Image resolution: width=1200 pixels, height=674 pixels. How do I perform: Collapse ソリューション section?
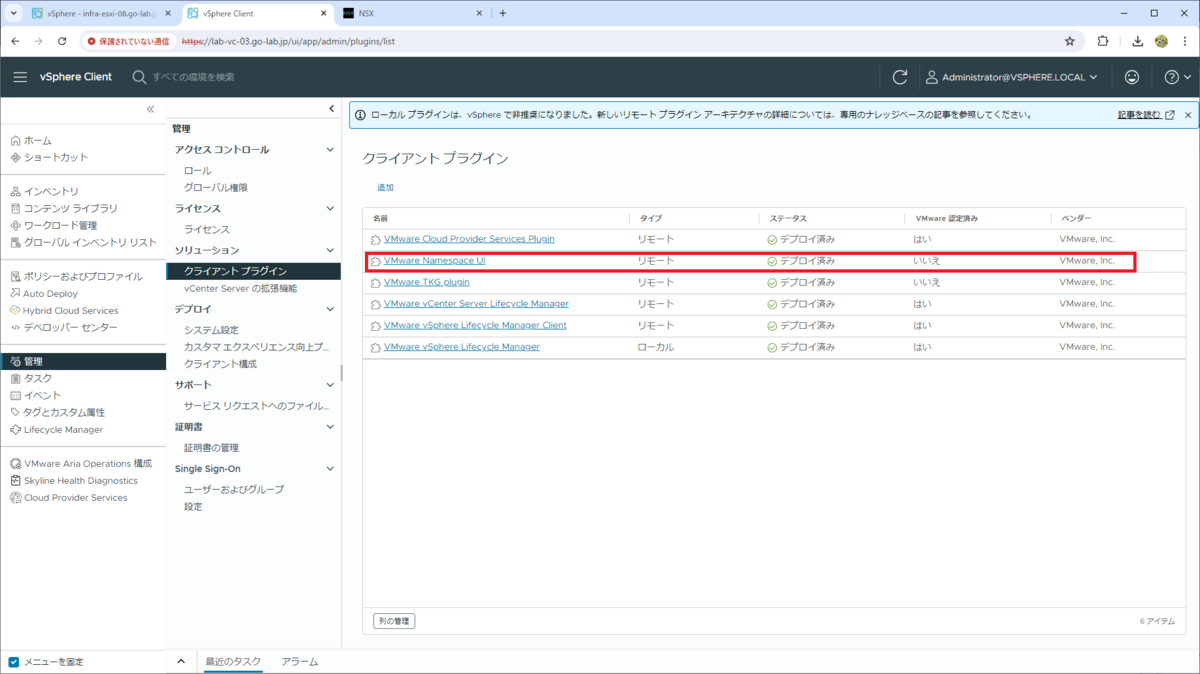(331, 250)
